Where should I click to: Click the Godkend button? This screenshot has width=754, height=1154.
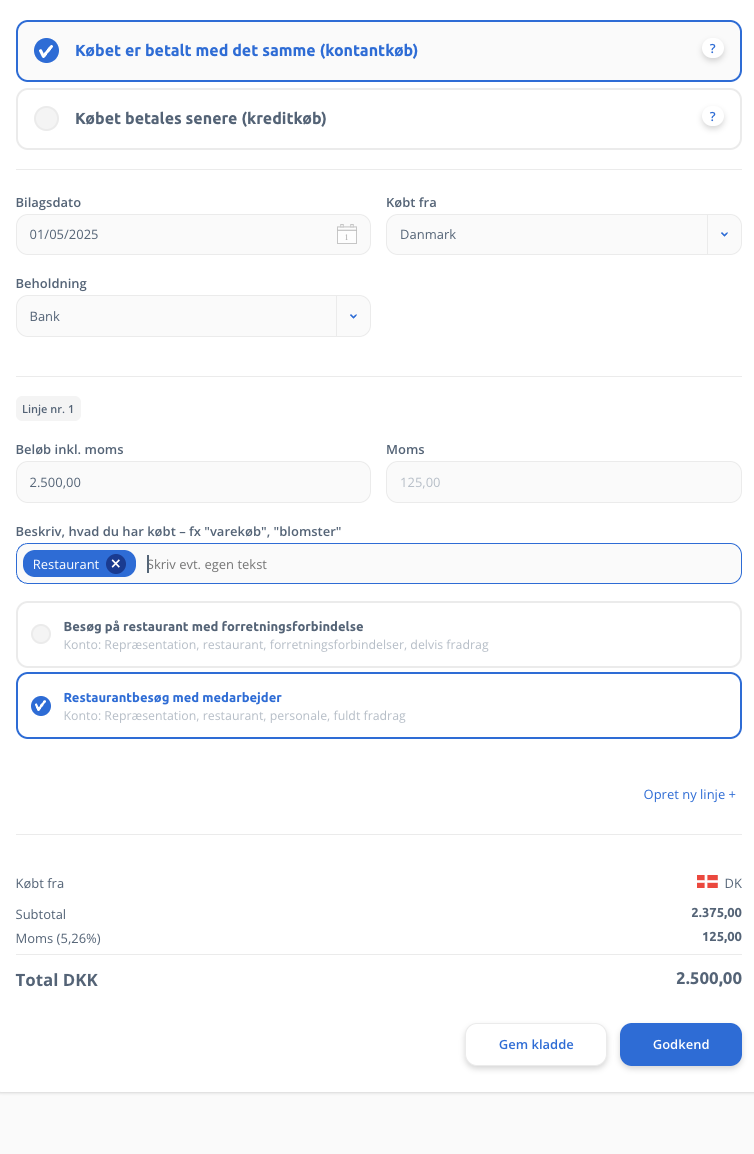[x=680, y=1044]
